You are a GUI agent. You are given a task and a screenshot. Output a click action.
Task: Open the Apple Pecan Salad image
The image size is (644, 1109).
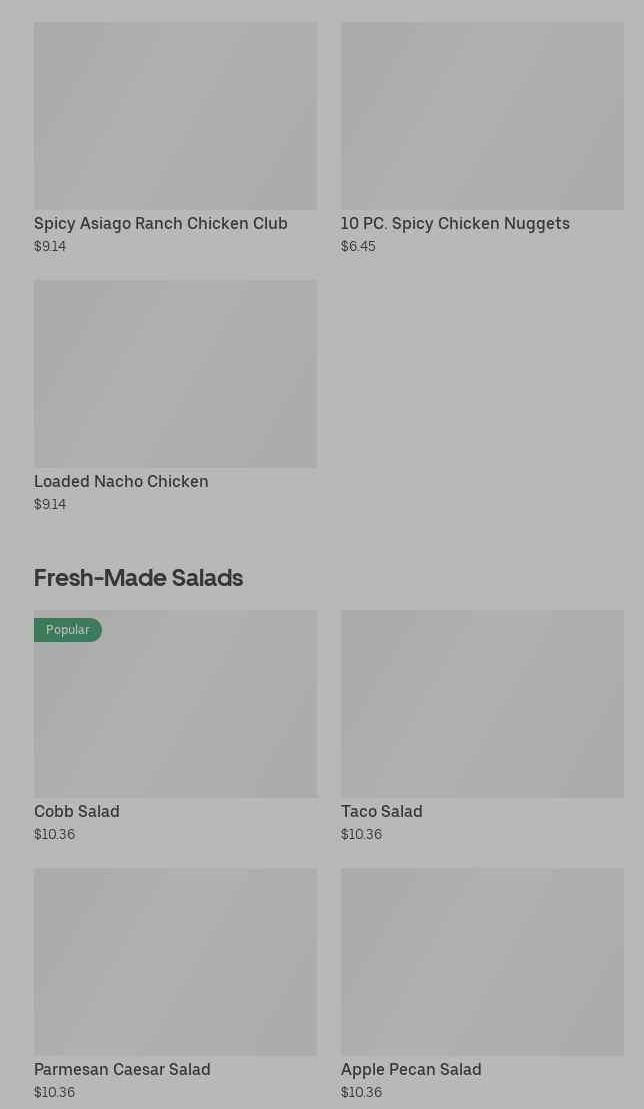pos(482,961)
